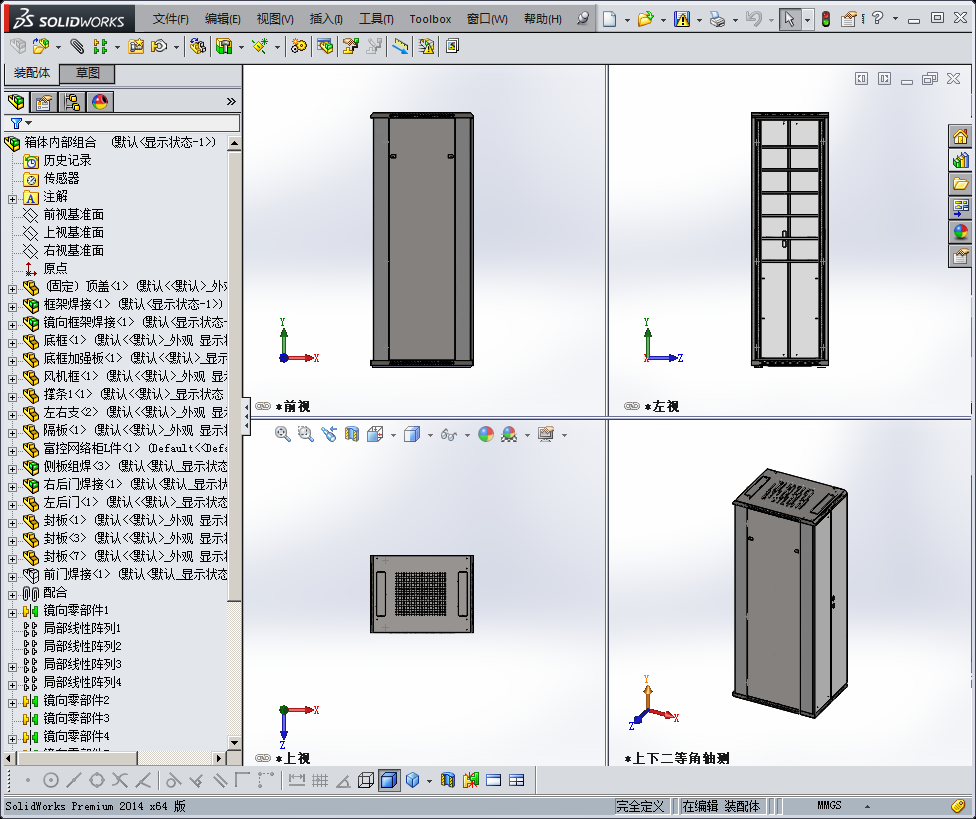Expand the 注解 tree node
Viewport: 976px width, 819px height.
(12, 199)
